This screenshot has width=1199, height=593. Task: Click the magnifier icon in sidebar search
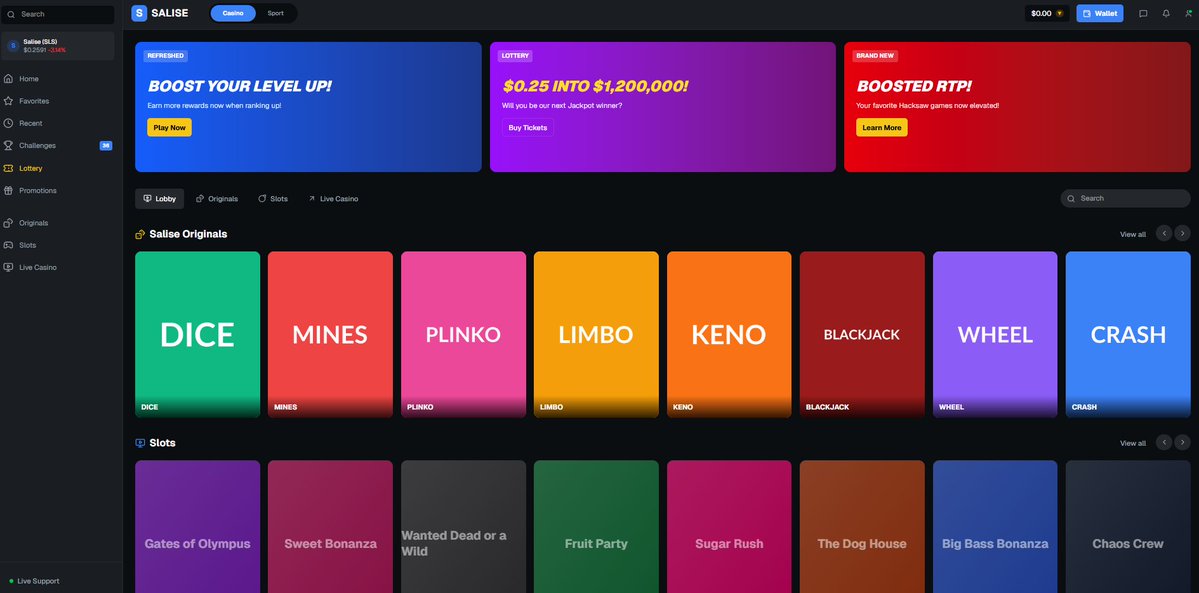(x=11, y=15)
